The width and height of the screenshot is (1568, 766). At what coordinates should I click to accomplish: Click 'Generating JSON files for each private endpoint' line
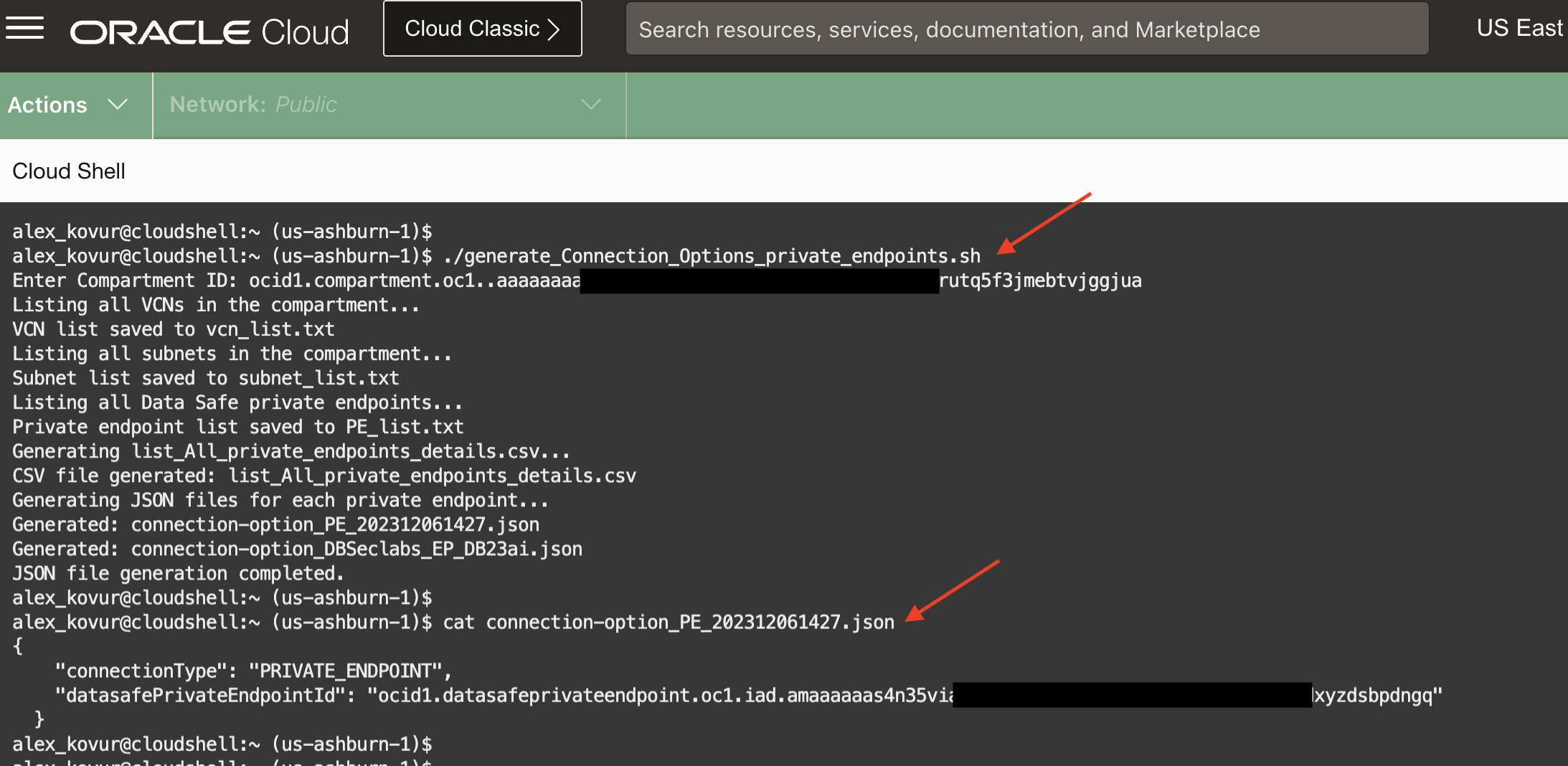pyautogui.click(x=280, y=500)
